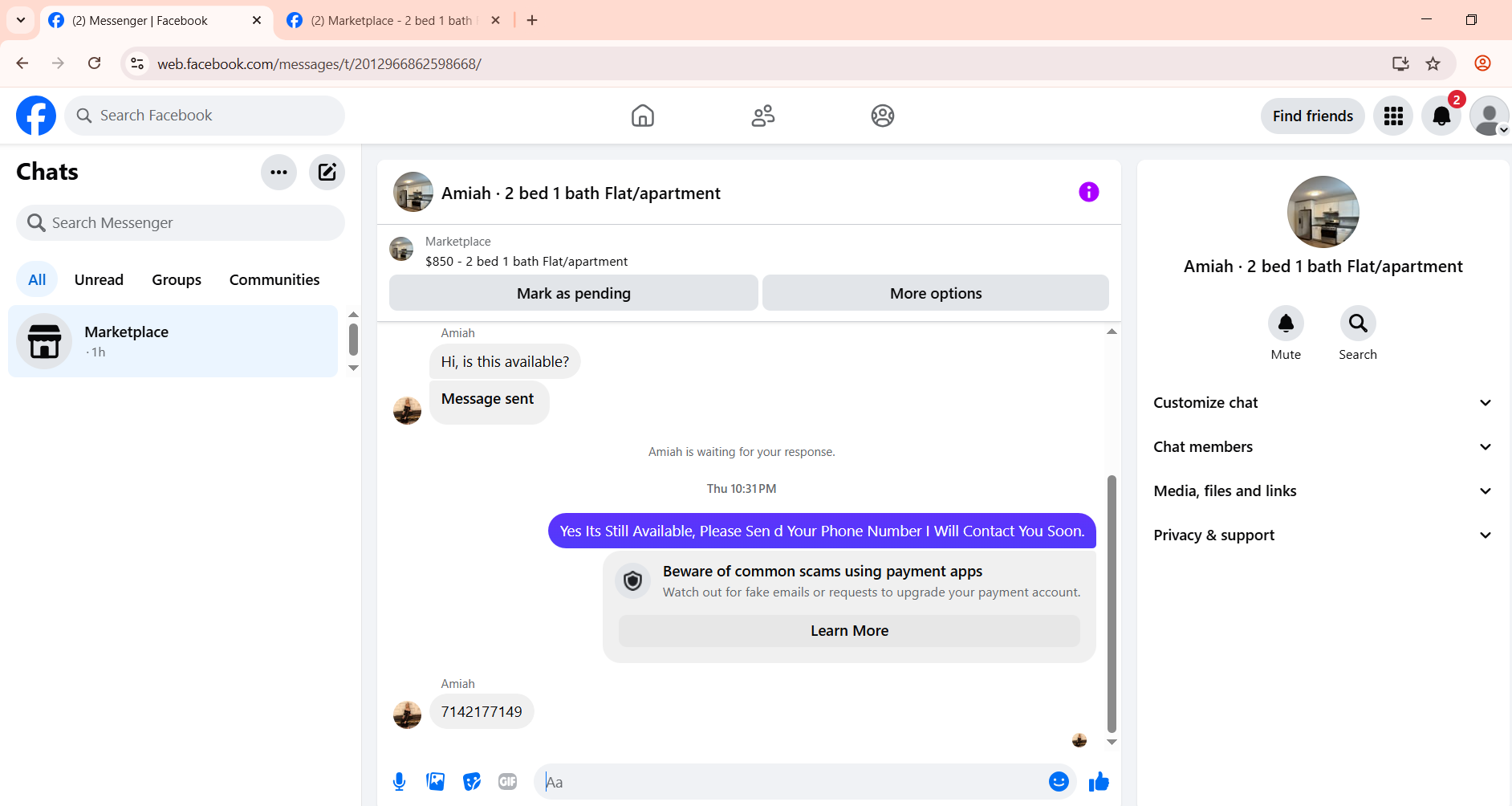Screen dimensions: 1512x806
Task: Click the 7142177149 message bubble
Action: (x=482, y=712)
